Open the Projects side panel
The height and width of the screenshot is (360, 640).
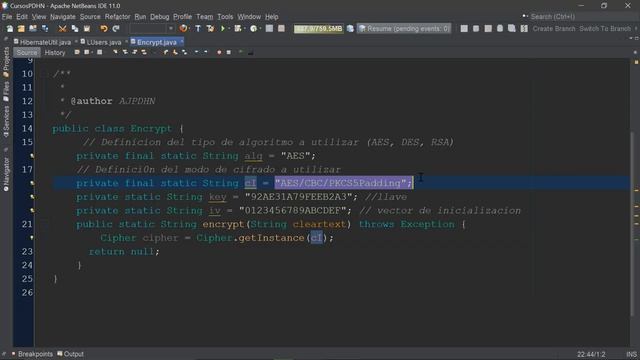click(6, 62)
